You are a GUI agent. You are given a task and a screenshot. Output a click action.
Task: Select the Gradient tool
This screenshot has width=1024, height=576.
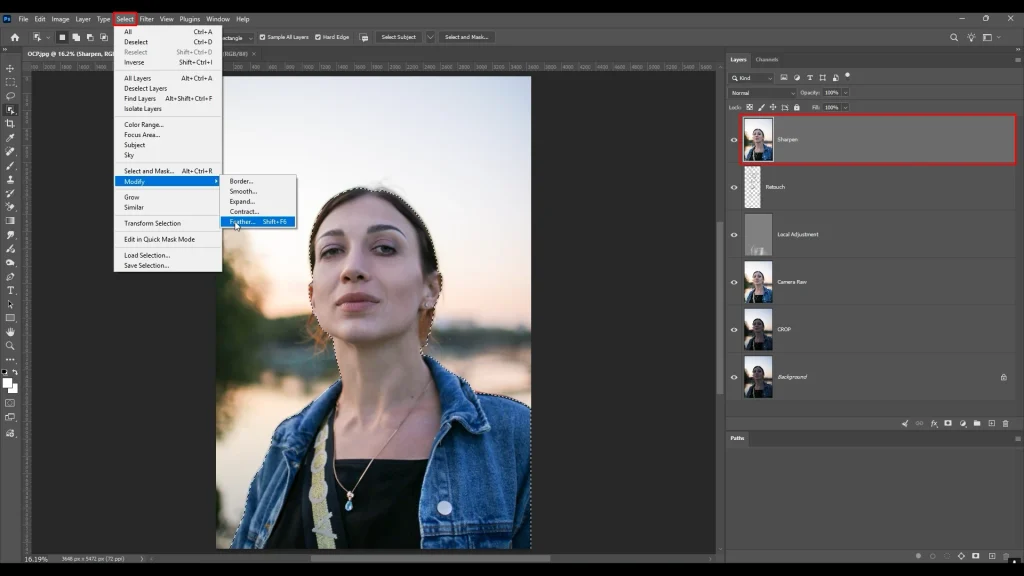click(10, 221)
